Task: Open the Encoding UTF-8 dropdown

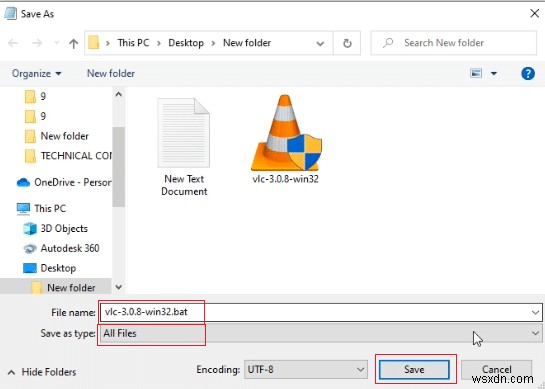Action: pyautogui.click(x=306, y=369)
